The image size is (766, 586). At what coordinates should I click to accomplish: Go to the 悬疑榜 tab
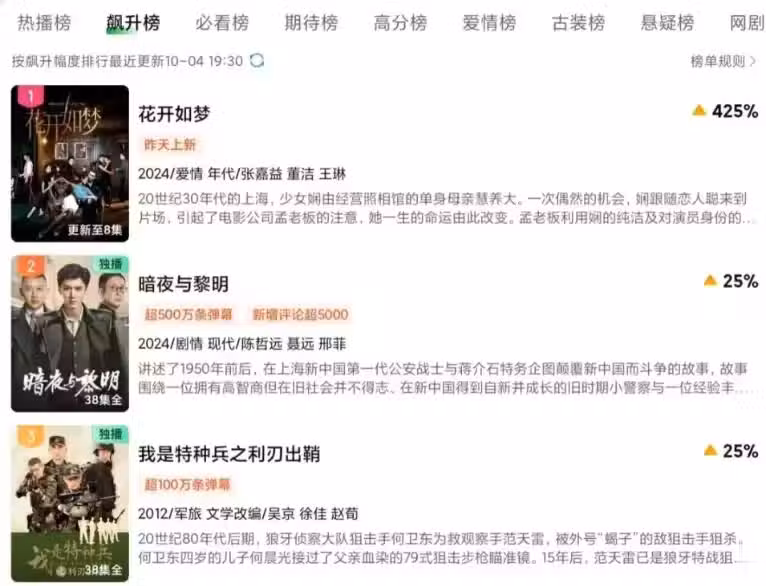point(667,23)
